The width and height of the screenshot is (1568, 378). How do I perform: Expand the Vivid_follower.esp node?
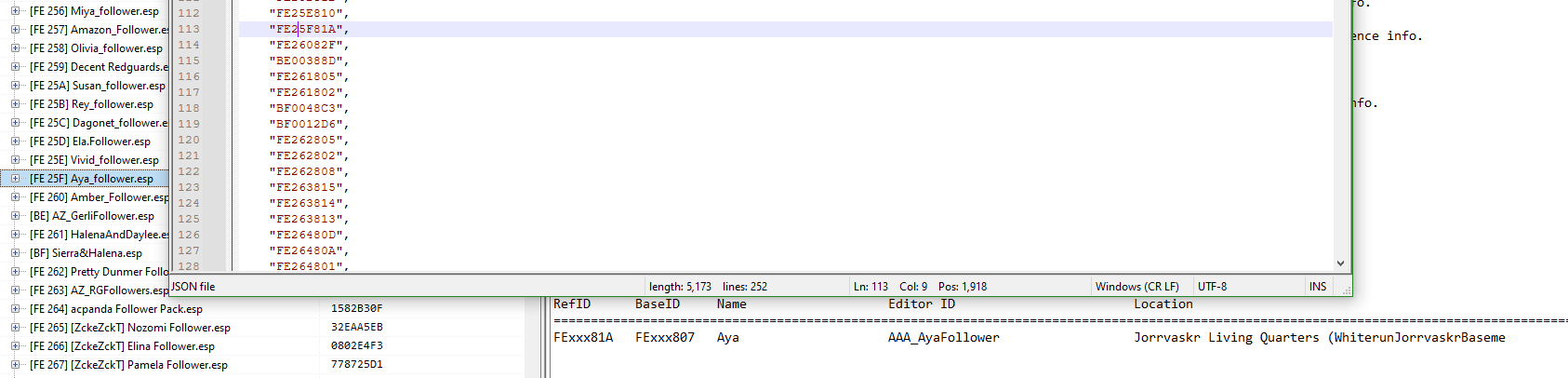coord(15,160)
